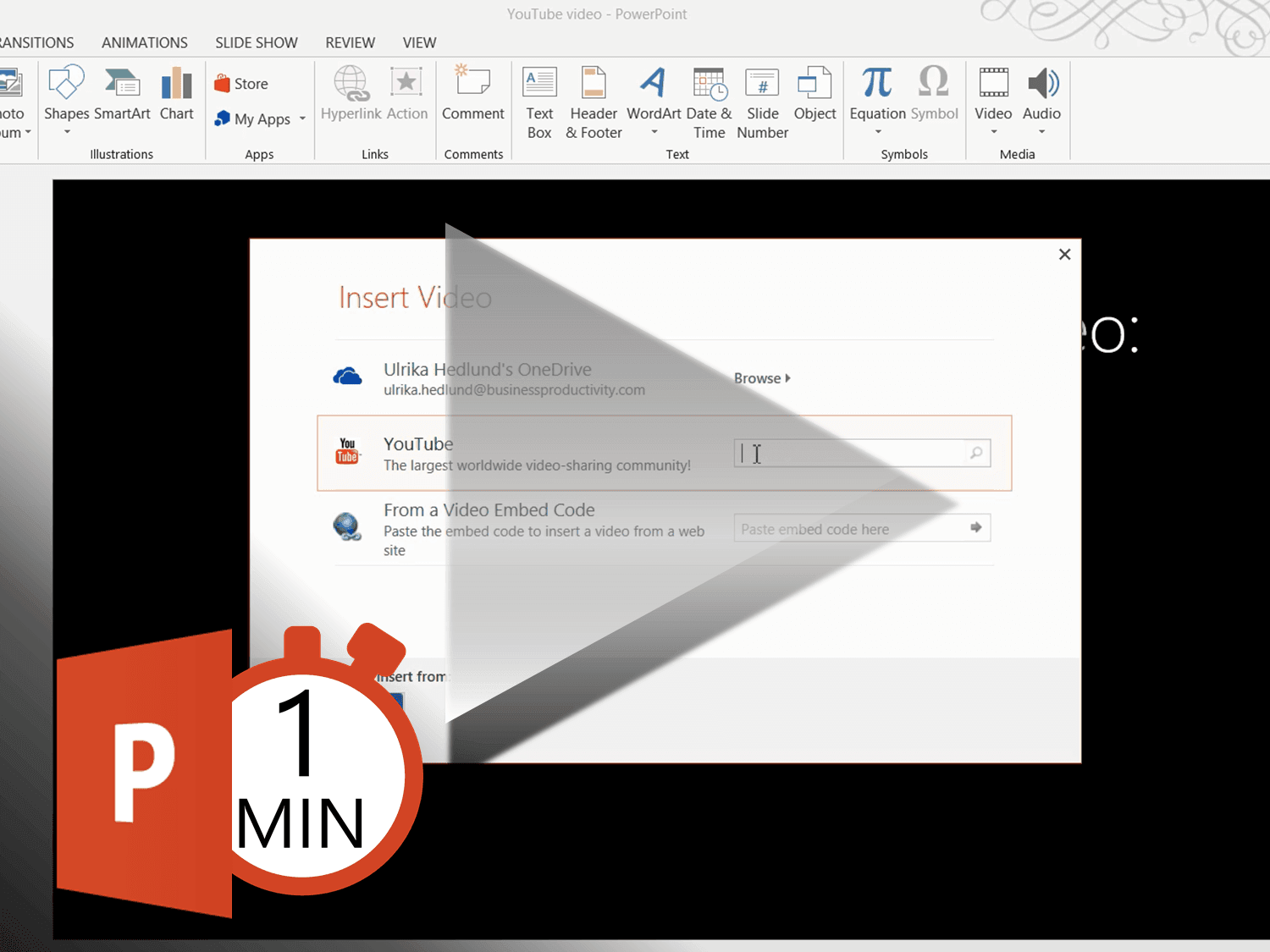Open the VIEW tab

point(419,42)
